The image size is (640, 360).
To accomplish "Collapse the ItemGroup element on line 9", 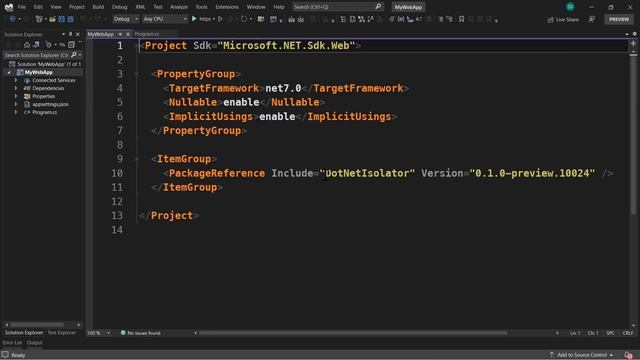I will point(137,159).
